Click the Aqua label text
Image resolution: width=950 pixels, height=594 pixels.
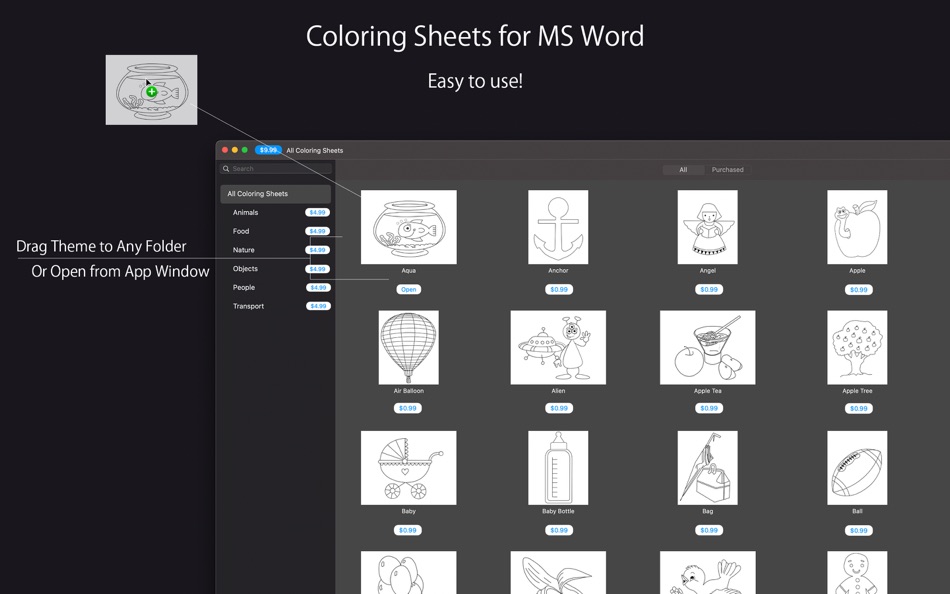coord(408,271)
